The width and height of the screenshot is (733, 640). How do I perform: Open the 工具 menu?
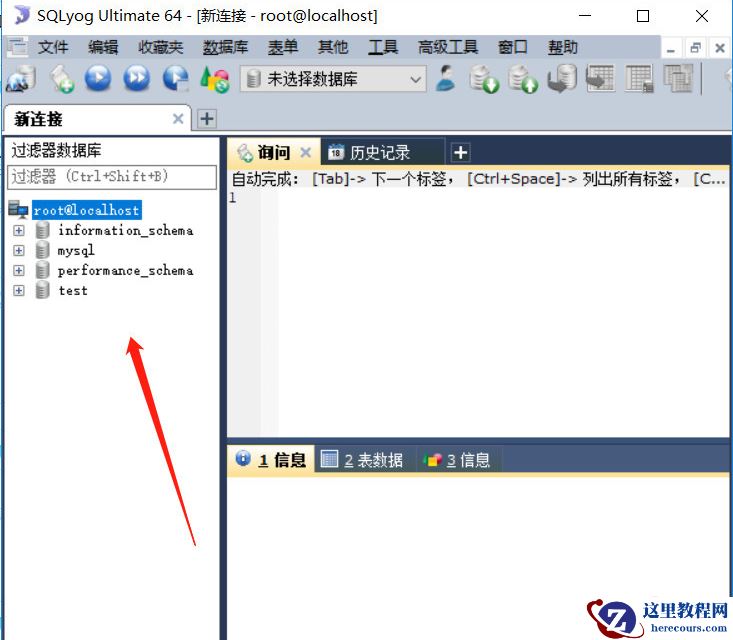click(x=383, y=47)
